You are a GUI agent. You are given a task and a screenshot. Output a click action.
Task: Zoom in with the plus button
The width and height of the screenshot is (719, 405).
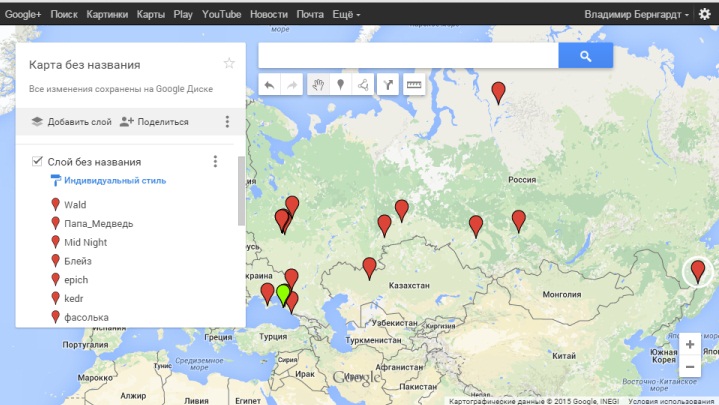point(690,344)
